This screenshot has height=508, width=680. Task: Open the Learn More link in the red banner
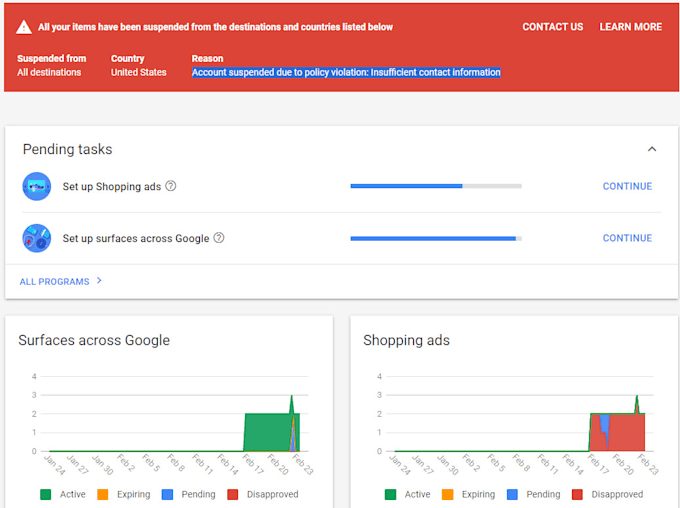tap(631, 27)
